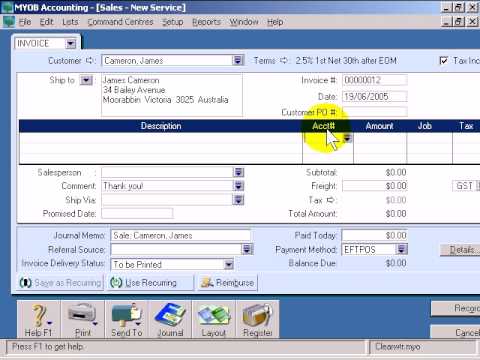
Task: Click the Freight amount field
Action: [x=375, y=186]
